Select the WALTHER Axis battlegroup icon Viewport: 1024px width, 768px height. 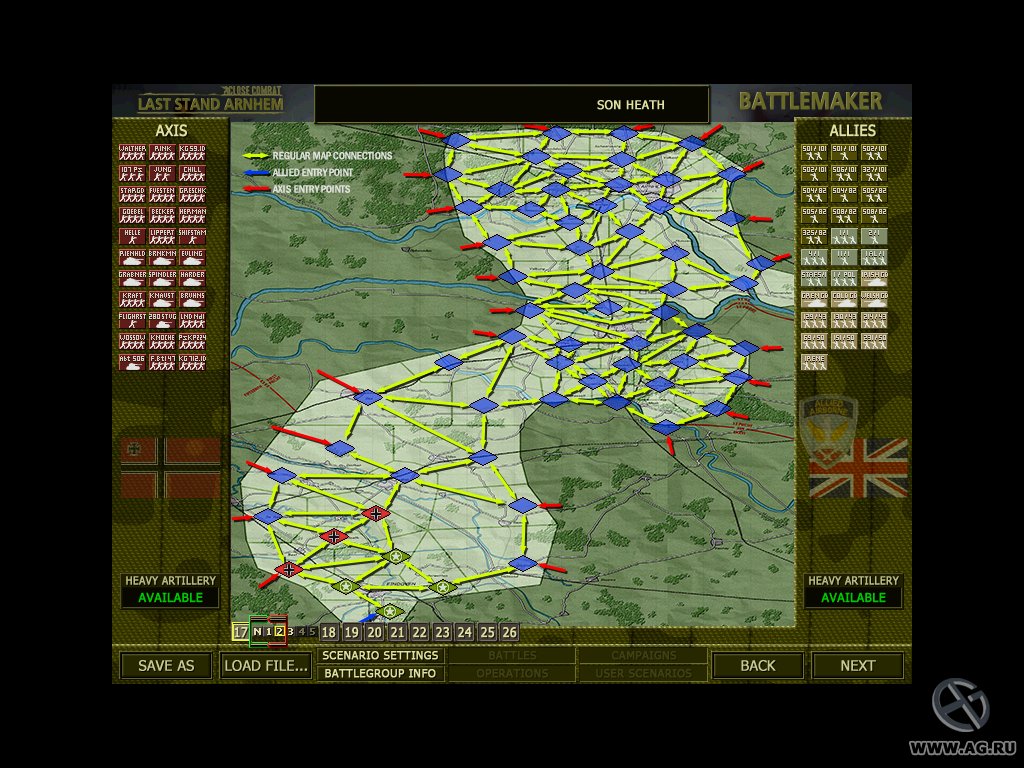[x=133, y=153]
